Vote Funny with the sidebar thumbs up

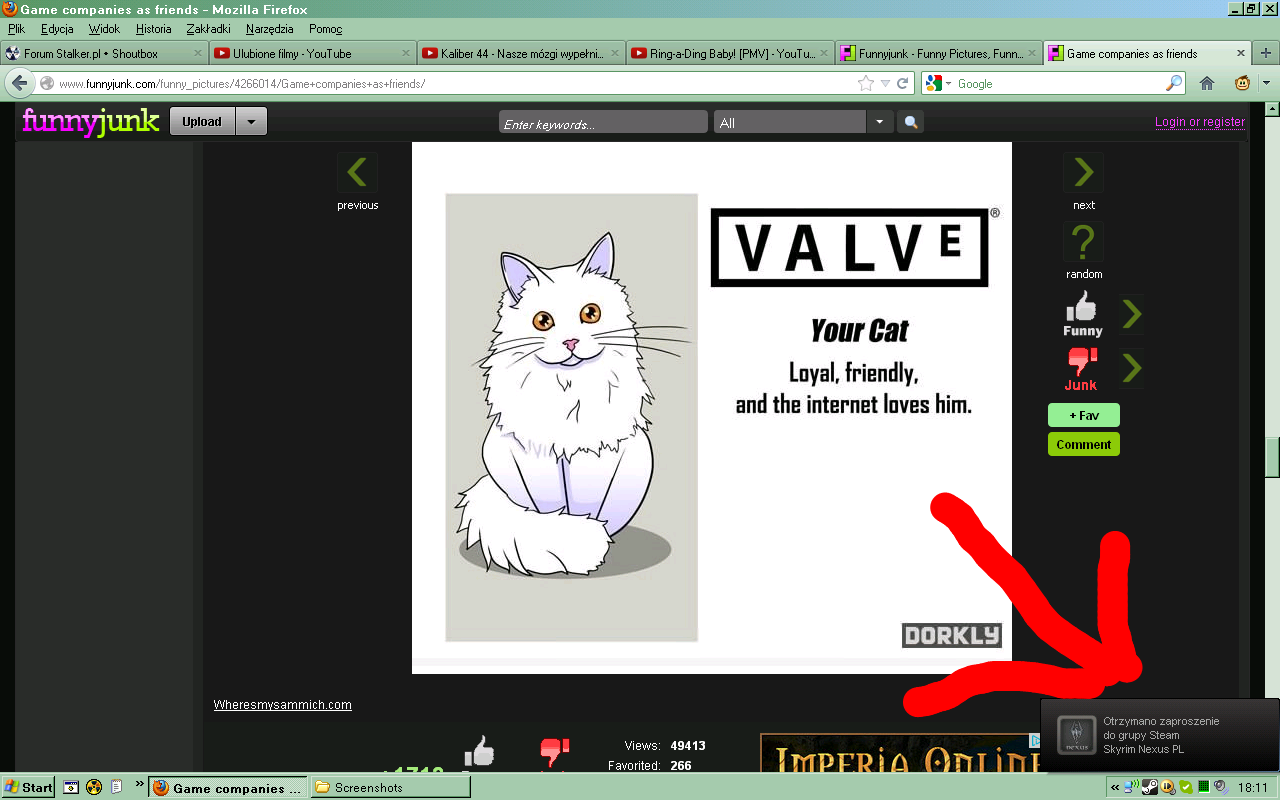[x=1082, y=314]
